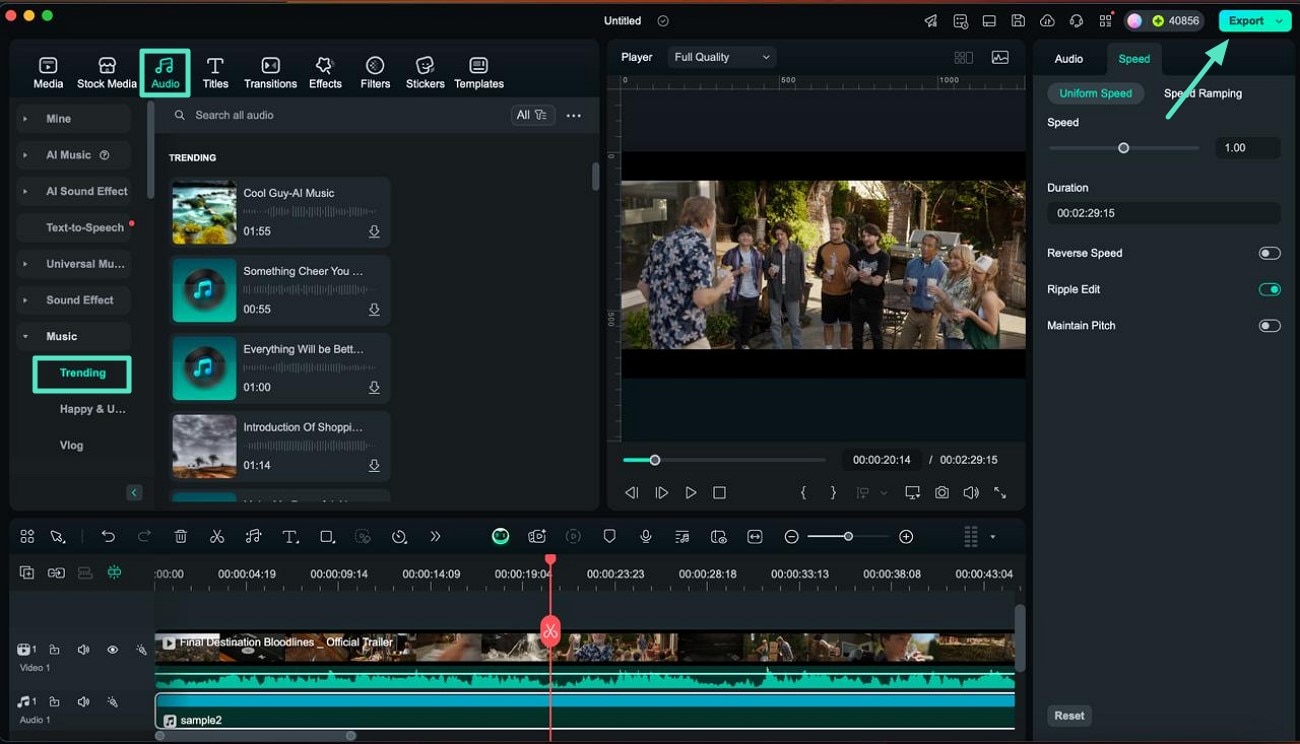
Task: Click the mark out bracket icon
Action: pos(833,493)
